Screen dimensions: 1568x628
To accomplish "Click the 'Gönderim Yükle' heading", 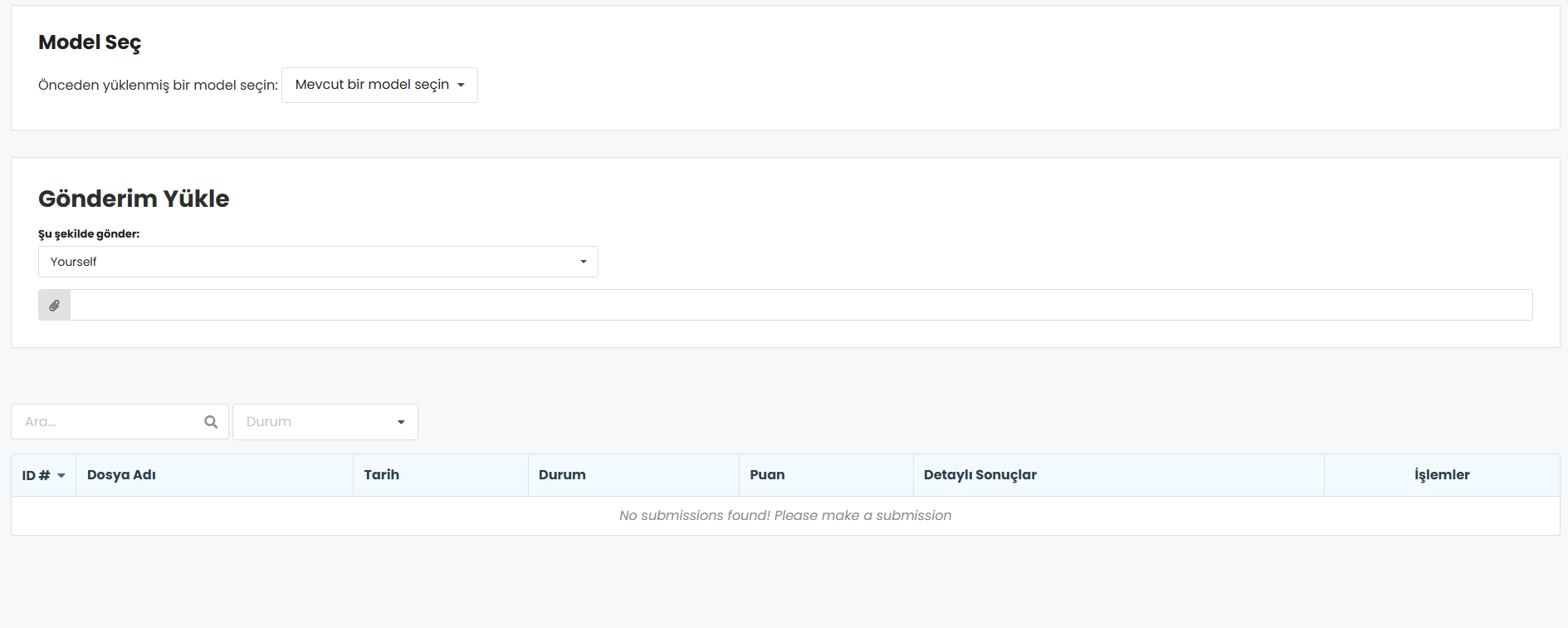I will click(134, 199).
